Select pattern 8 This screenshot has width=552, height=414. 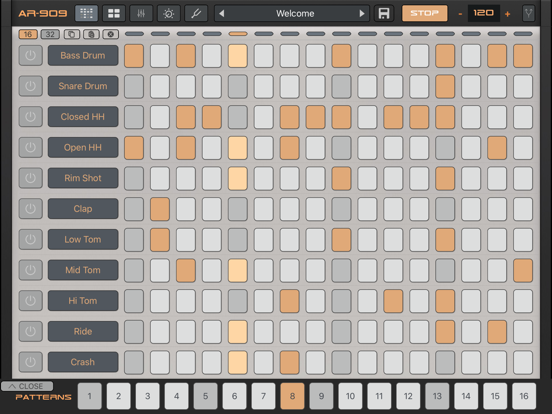point(292,396)
